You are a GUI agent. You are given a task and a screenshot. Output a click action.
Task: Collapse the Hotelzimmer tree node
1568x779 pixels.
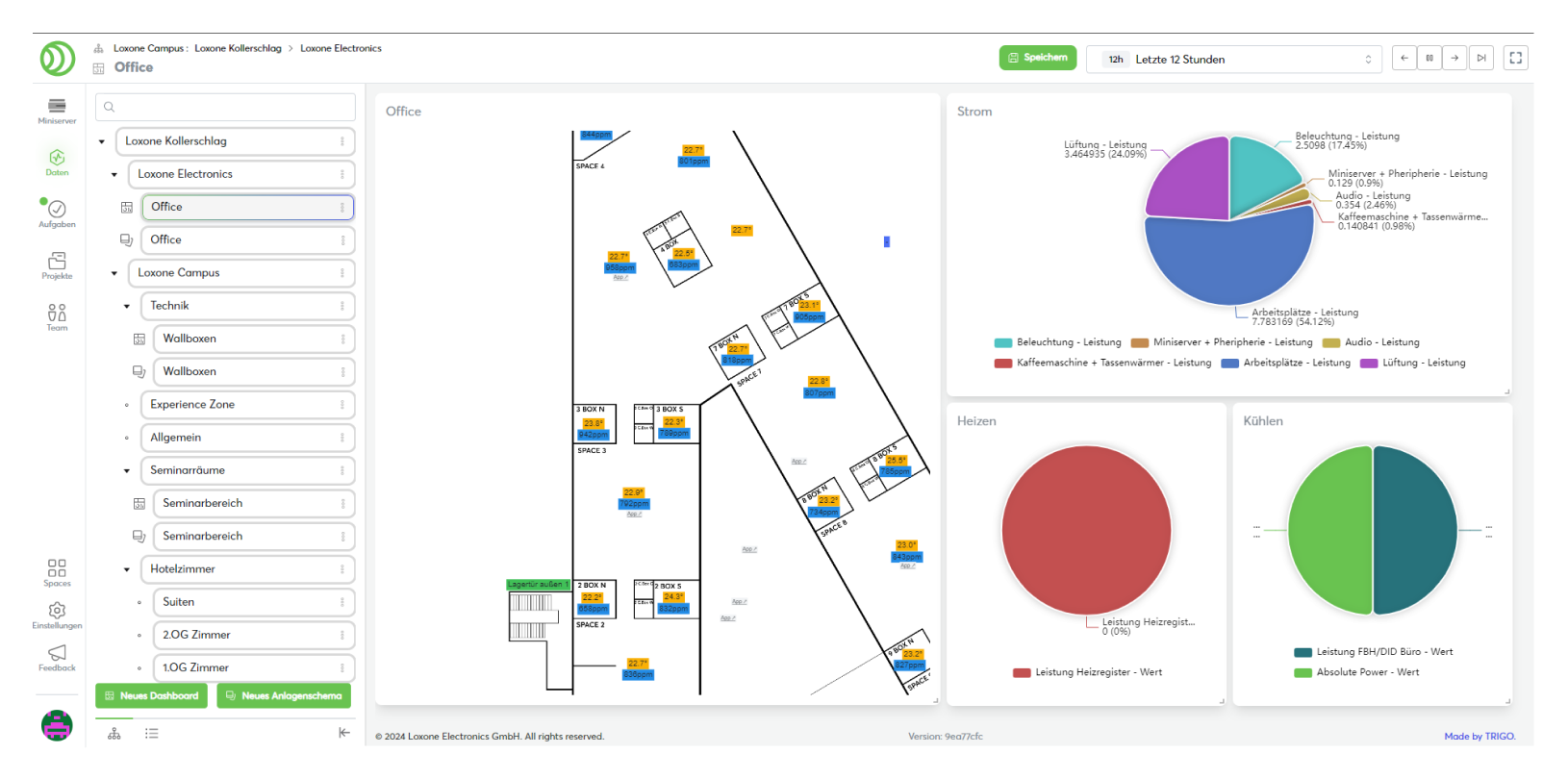coord(127,569)
